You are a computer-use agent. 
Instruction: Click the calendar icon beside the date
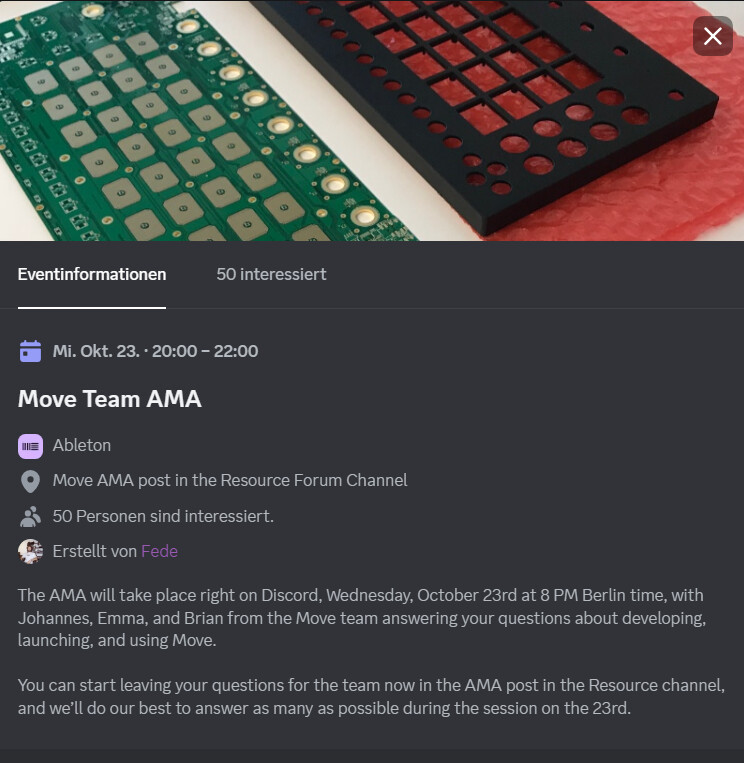tap(30, 351)
